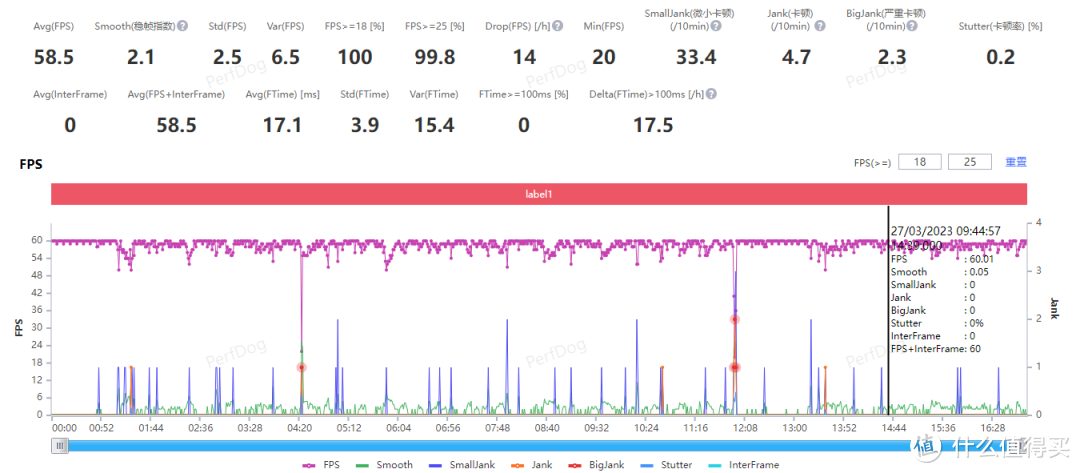Click the Drop(FPS) value 14
The height and width of the screenshot is (473, 1080).
pos(524,57)
